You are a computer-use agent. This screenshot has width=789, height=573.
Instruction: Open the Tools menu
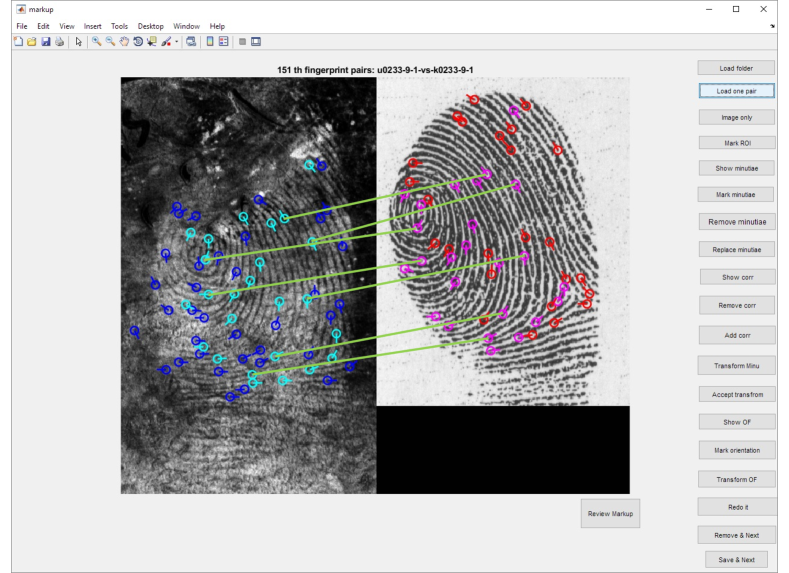(120, 26)
